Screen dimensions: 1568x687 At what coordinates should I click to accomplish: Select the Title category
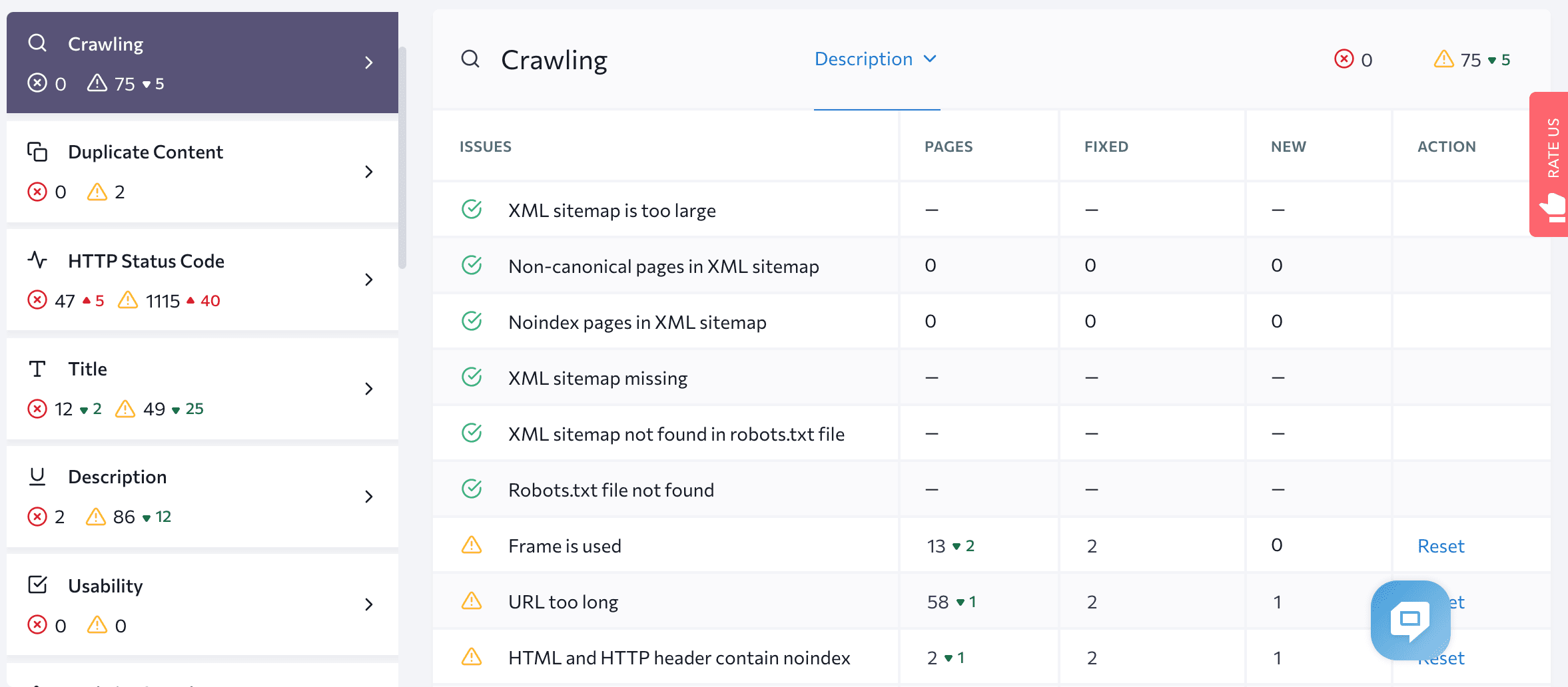click(202, 389)
